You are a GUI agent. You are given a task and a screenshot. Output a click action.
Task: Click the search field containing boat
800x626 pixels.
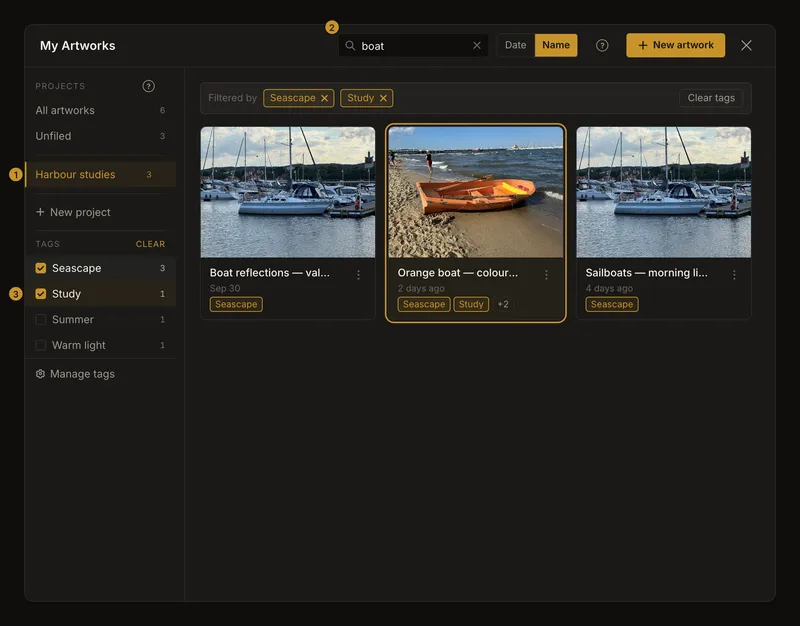(413, 45)
